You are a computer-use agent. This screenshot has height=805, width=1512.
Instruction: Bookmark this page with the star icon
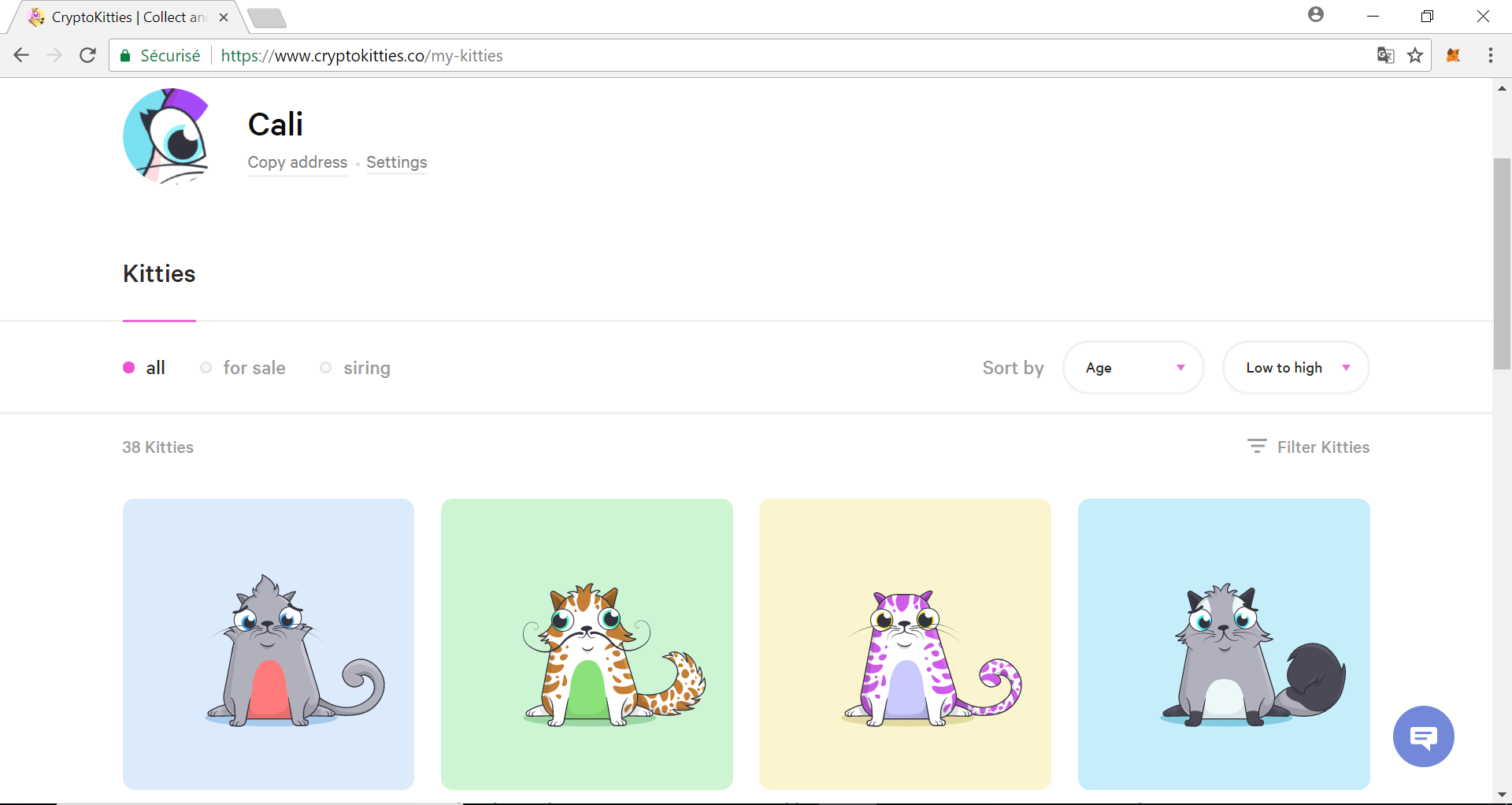tap(1415, 55)
